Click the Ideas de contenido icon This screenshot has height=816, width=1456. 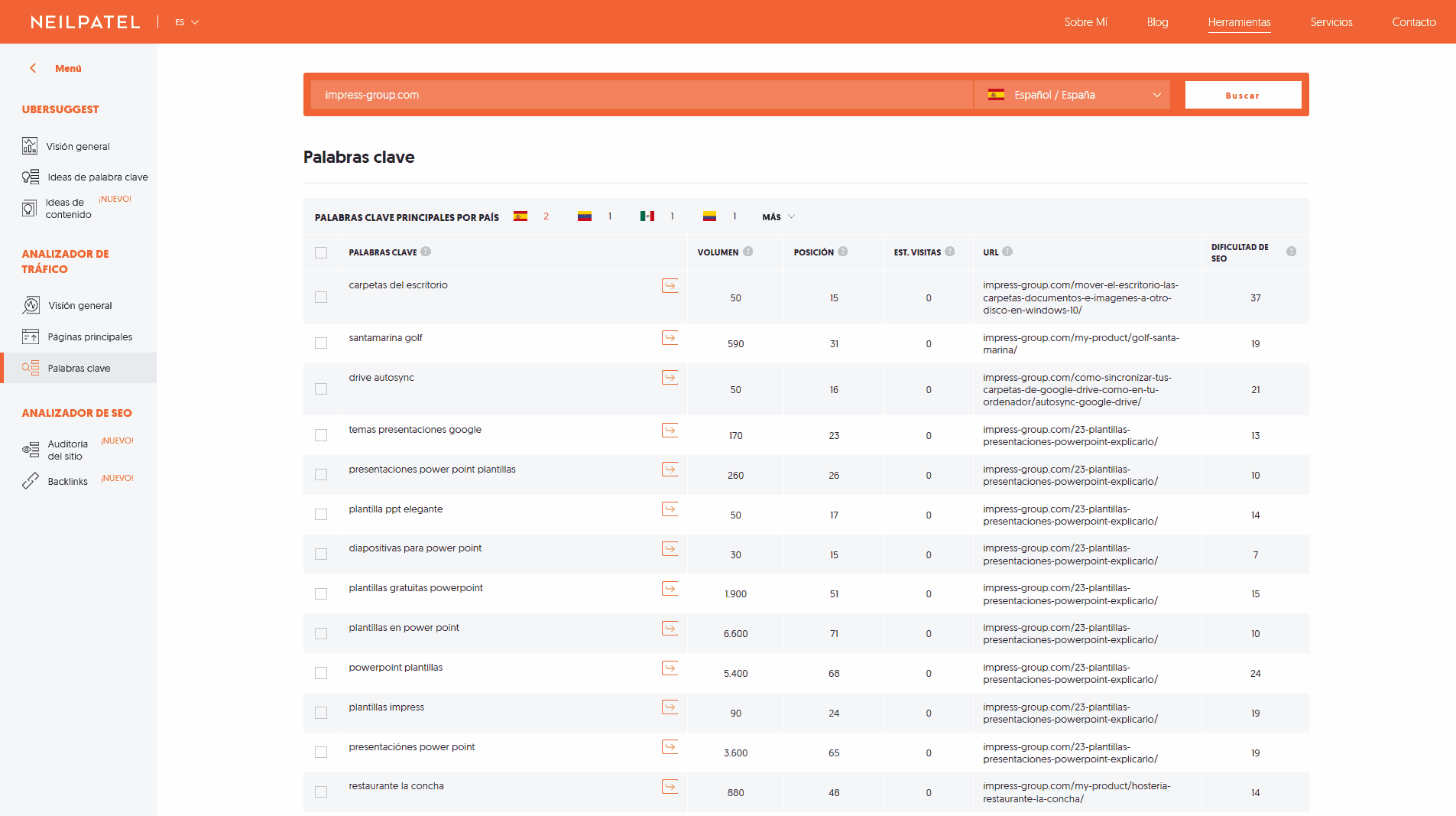click(29, 208)
